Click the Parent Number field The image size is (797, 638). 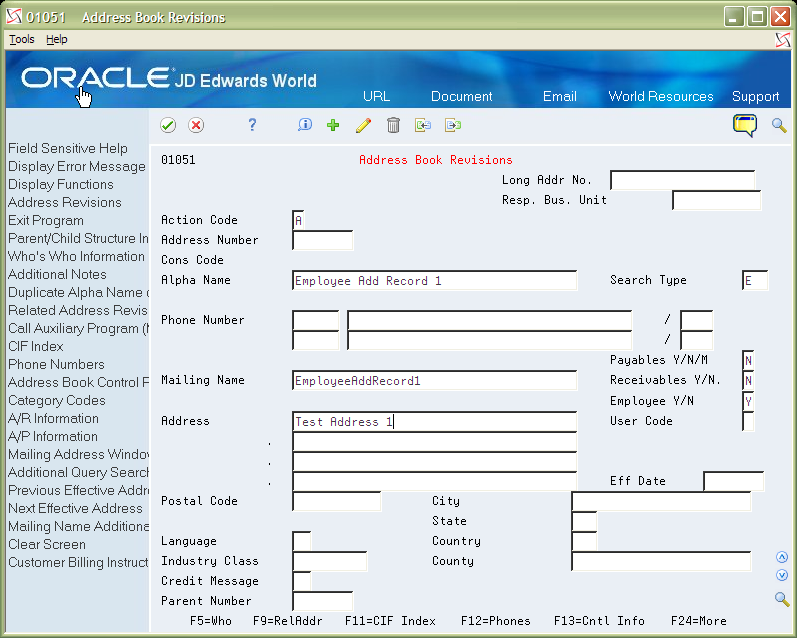(322, 601)
